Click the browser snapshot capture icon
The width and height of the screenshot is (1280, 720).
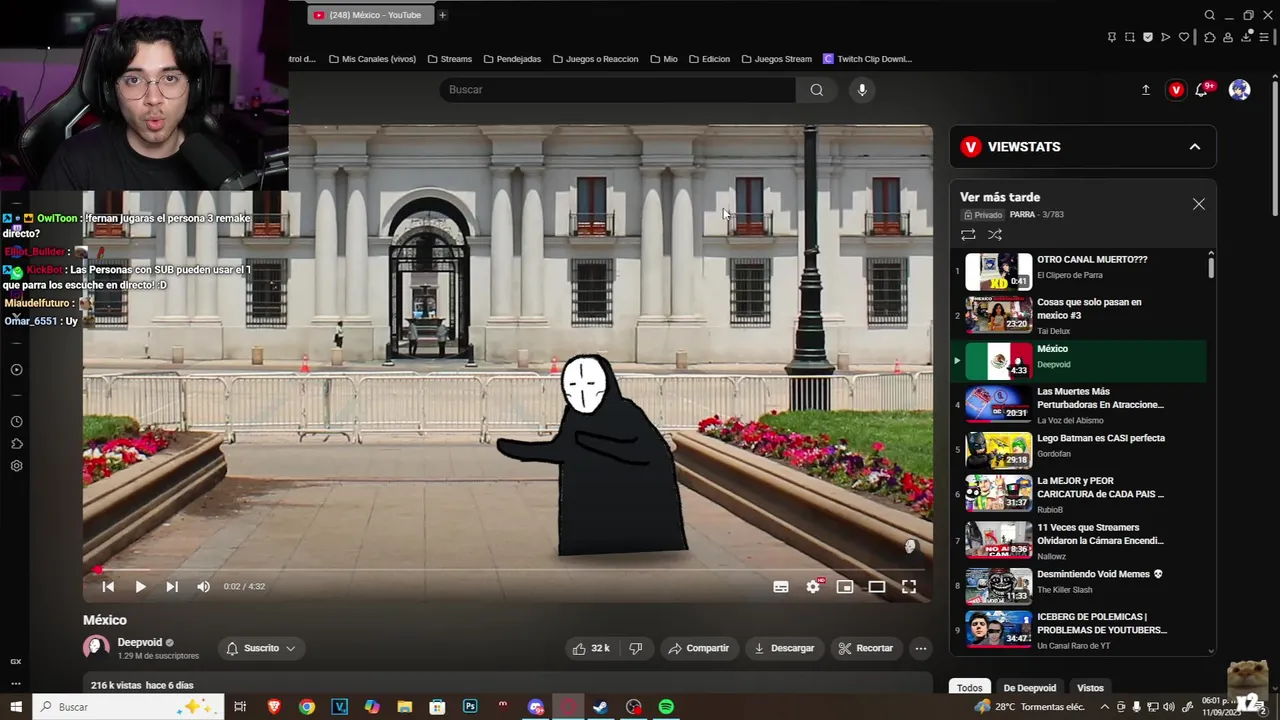pyautogui.click(x=1130, y=37)
